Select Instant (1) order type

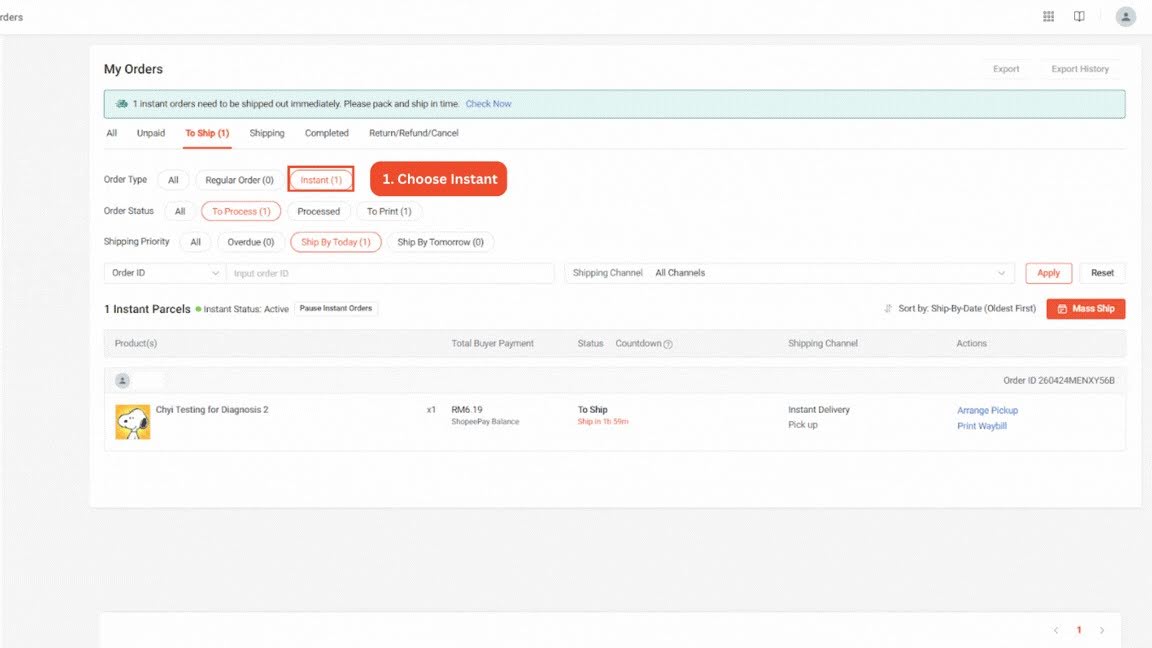pyautogui.click(x=321, y=180)
